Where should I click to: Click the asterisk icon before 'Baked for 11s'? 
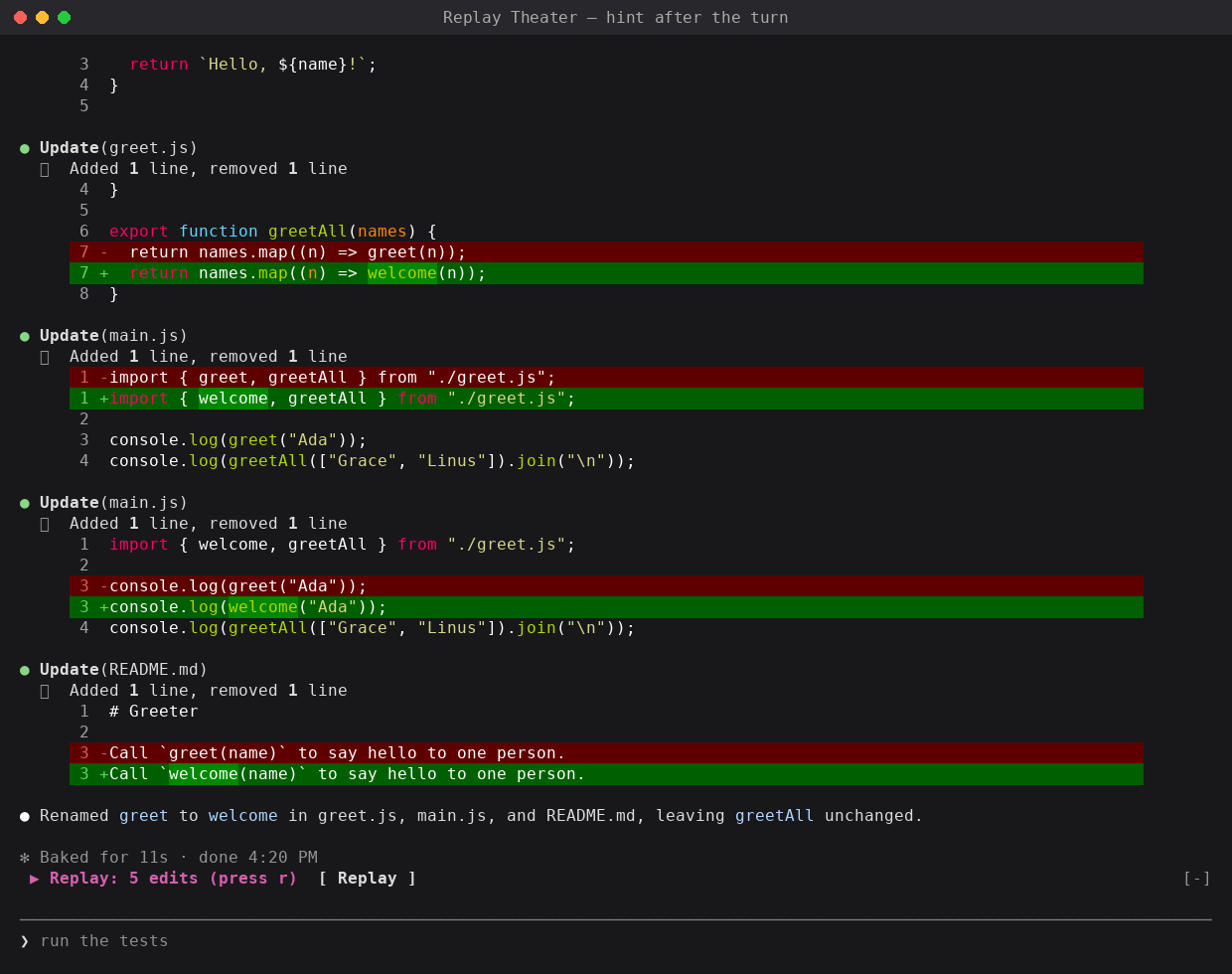[25, 858]
